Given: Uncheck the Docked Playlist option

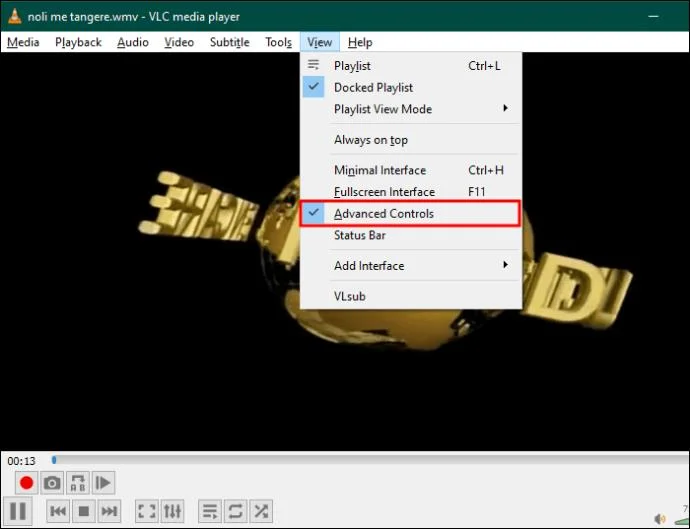Looking at the screenshot, I should [x=411, y=87].
